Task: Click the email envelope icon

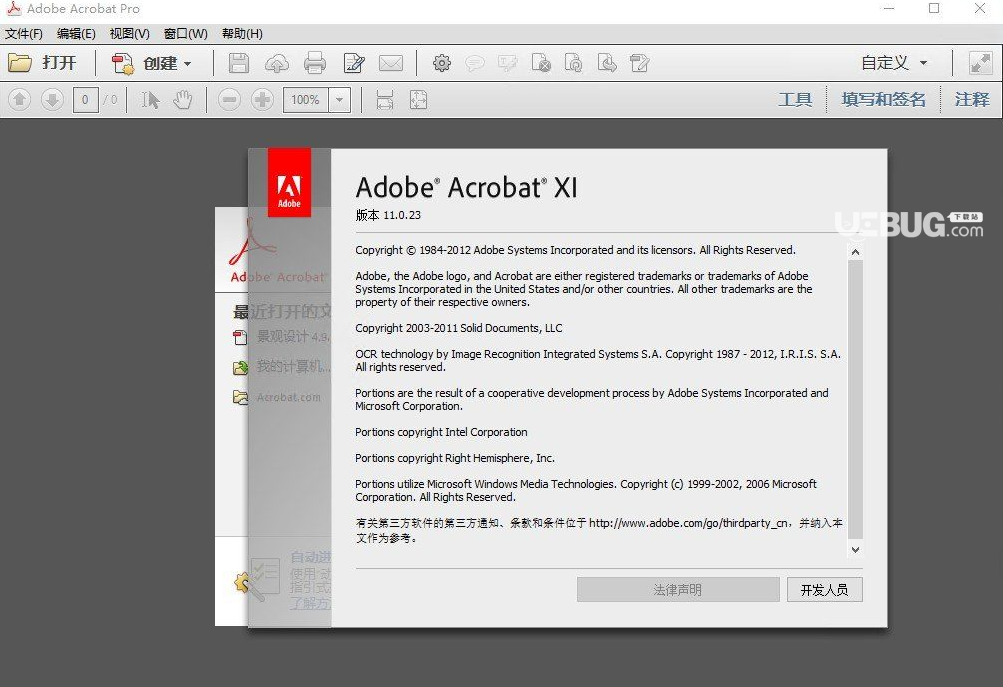Action: click(x=391, y=63)
